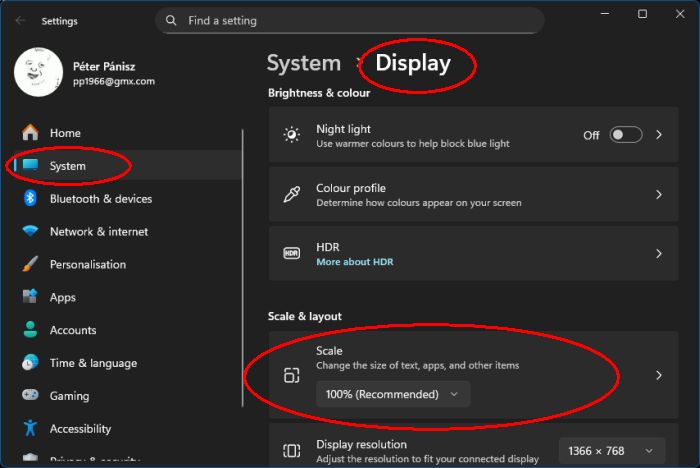700x468 pixels.
Task: Select System in the sidebar
Action: click(68, 166)
